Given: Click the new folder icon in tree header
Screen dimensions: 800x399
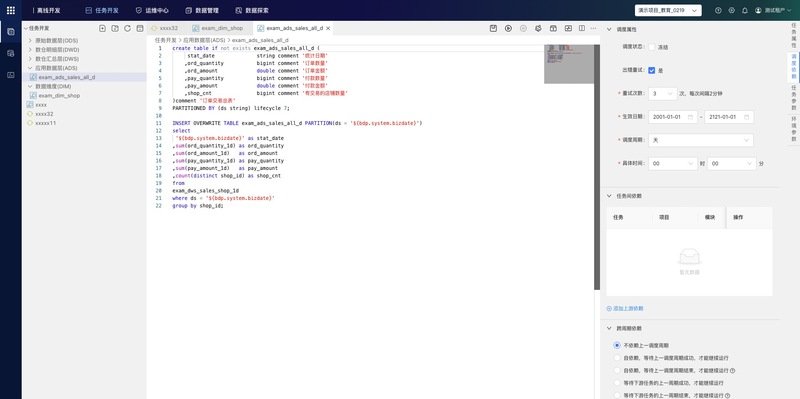Looking at the screenshot, I should pyautogui.click(x=115, y=29).
